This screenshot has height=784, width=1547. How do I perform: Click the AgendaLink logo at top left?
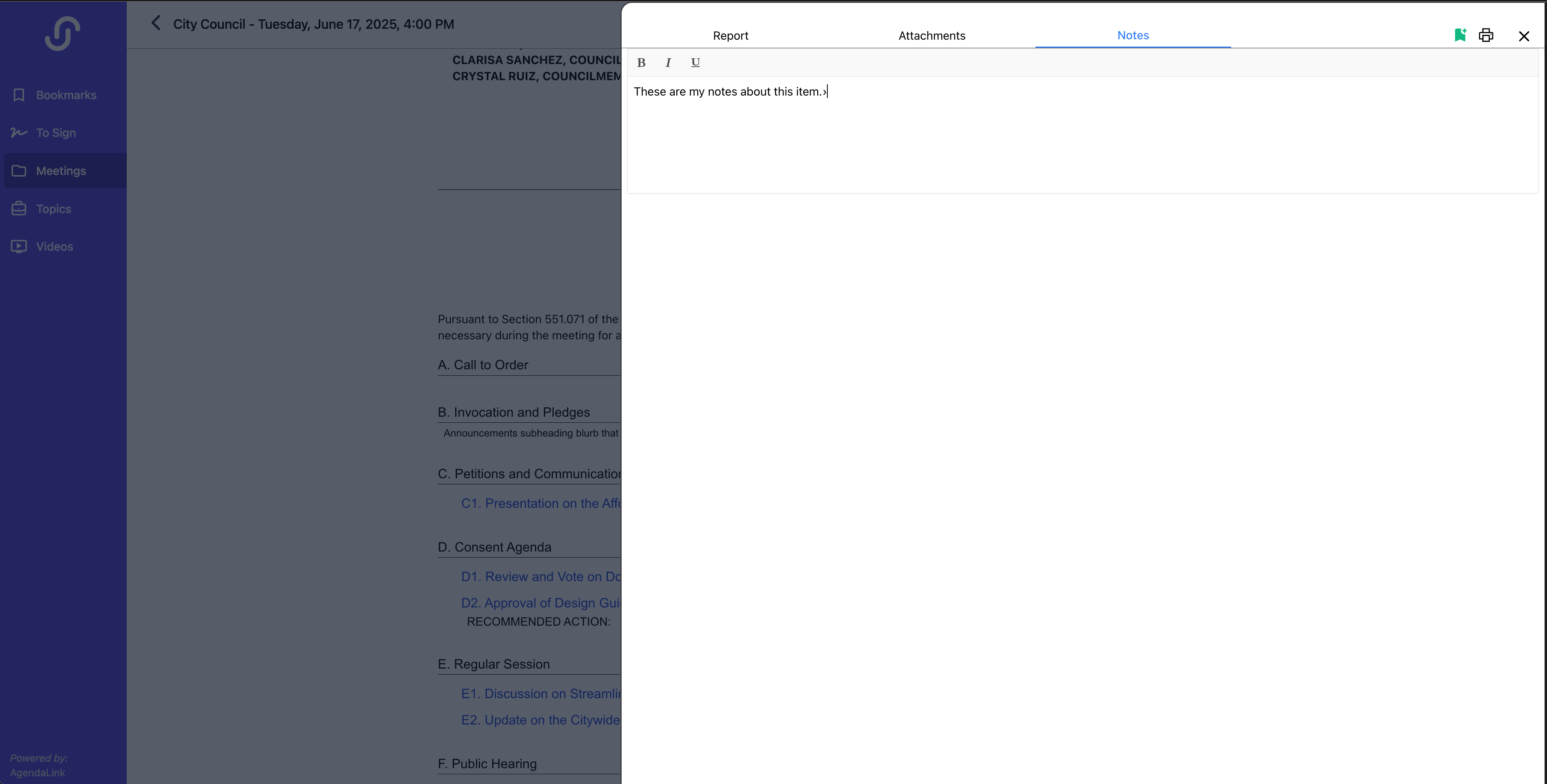tap(62, 33)
